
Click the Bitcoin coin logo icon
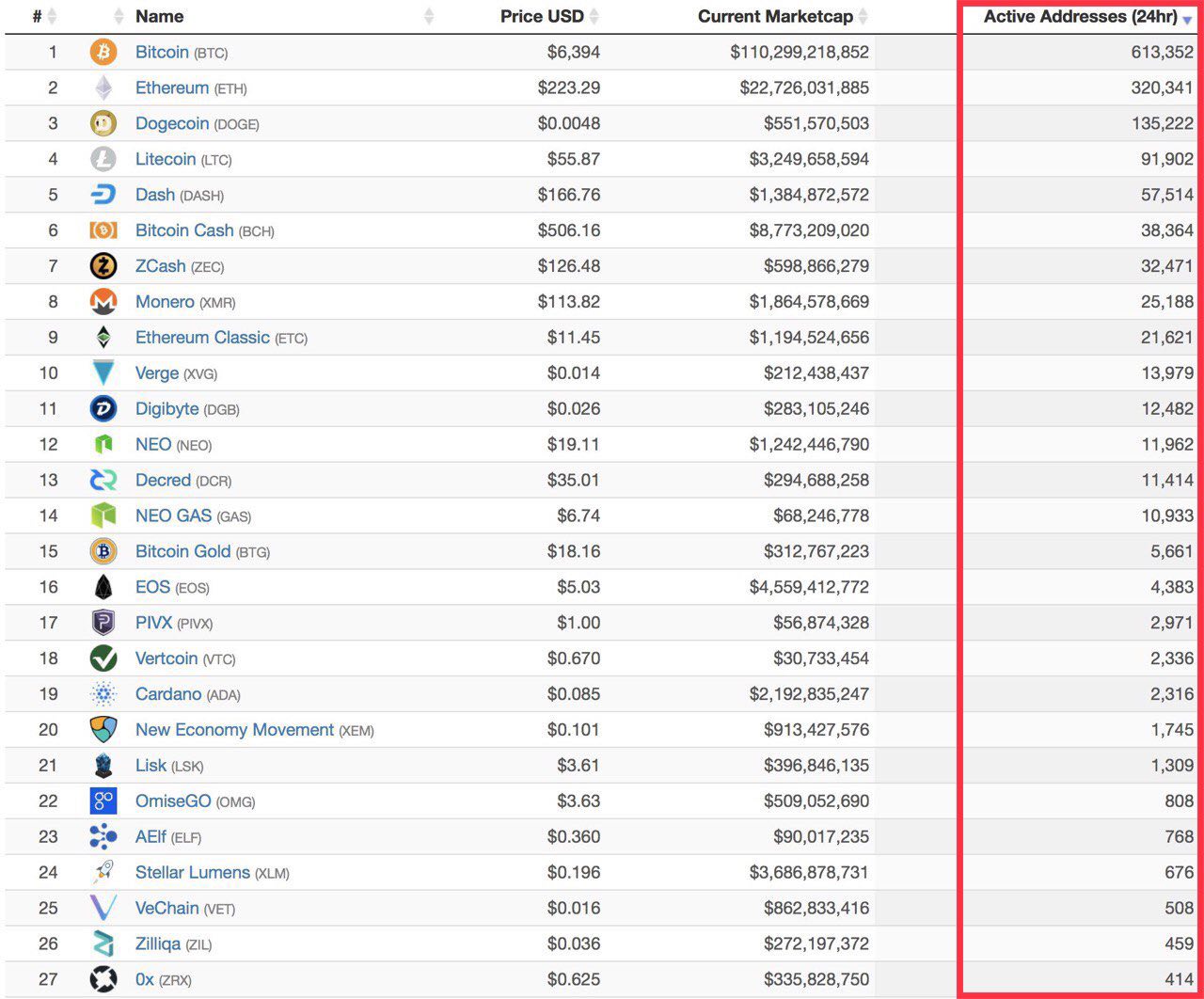click(103, 52)
